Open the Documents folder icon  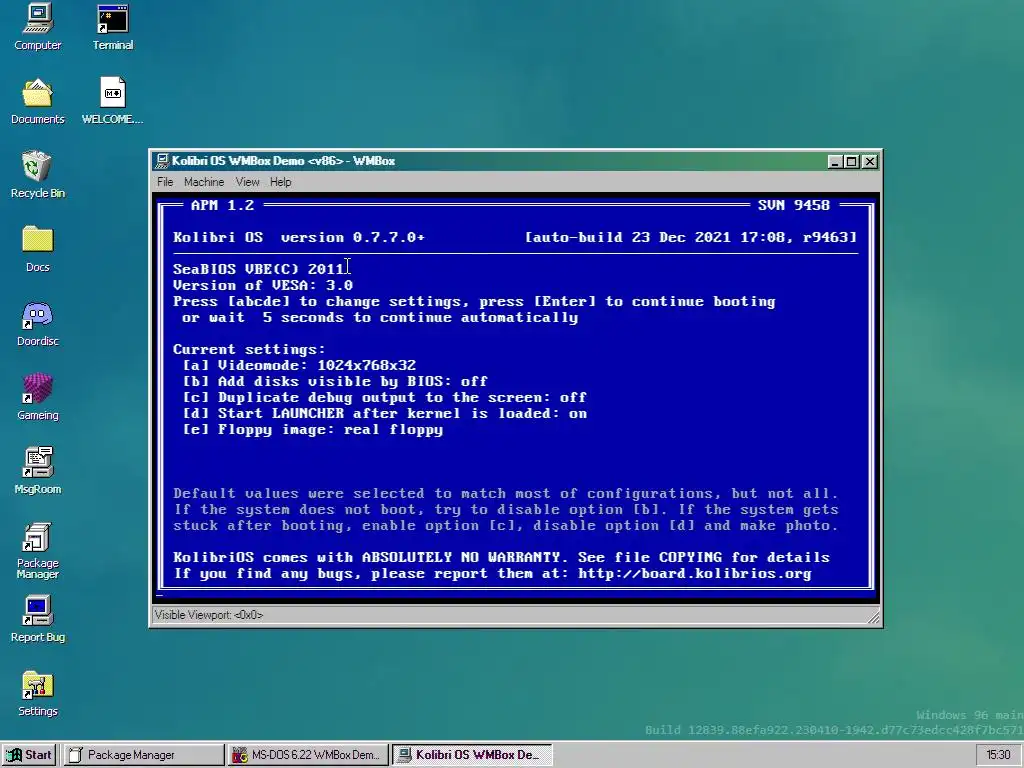37,101
